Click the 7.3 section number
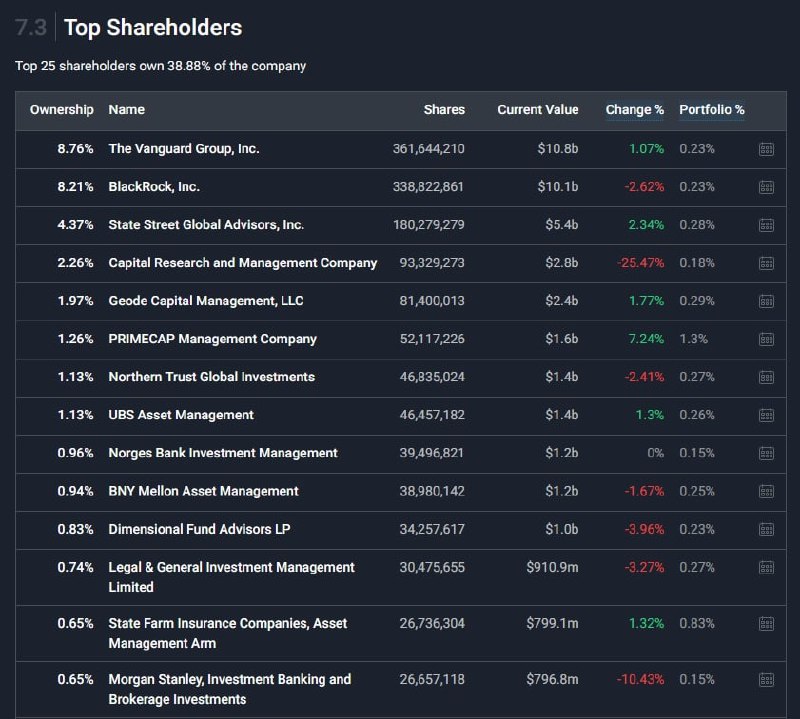Viewport: 800px width, 719px height. click(x=31, y=28)
